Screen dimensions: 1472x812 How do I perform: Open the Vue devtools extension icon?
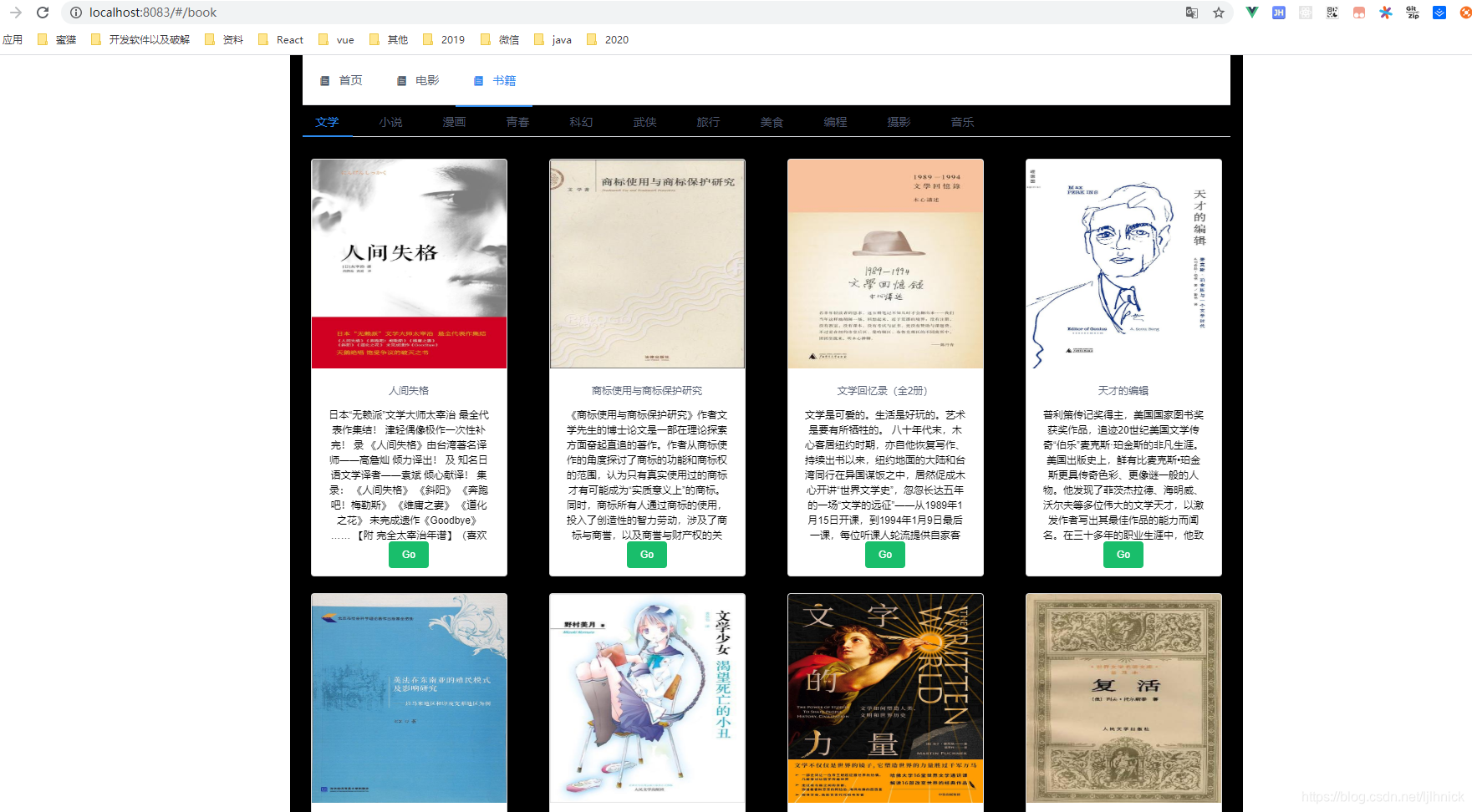[1251, 13]
